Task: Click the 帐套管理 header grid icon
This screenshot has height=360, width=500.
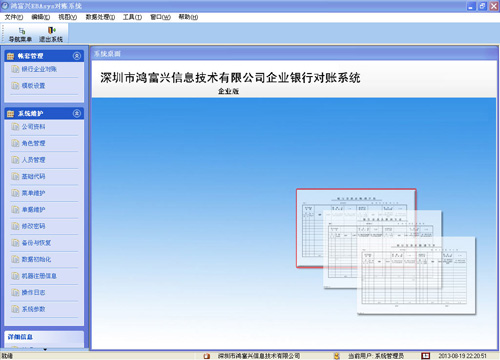Action: coord(11,56)
